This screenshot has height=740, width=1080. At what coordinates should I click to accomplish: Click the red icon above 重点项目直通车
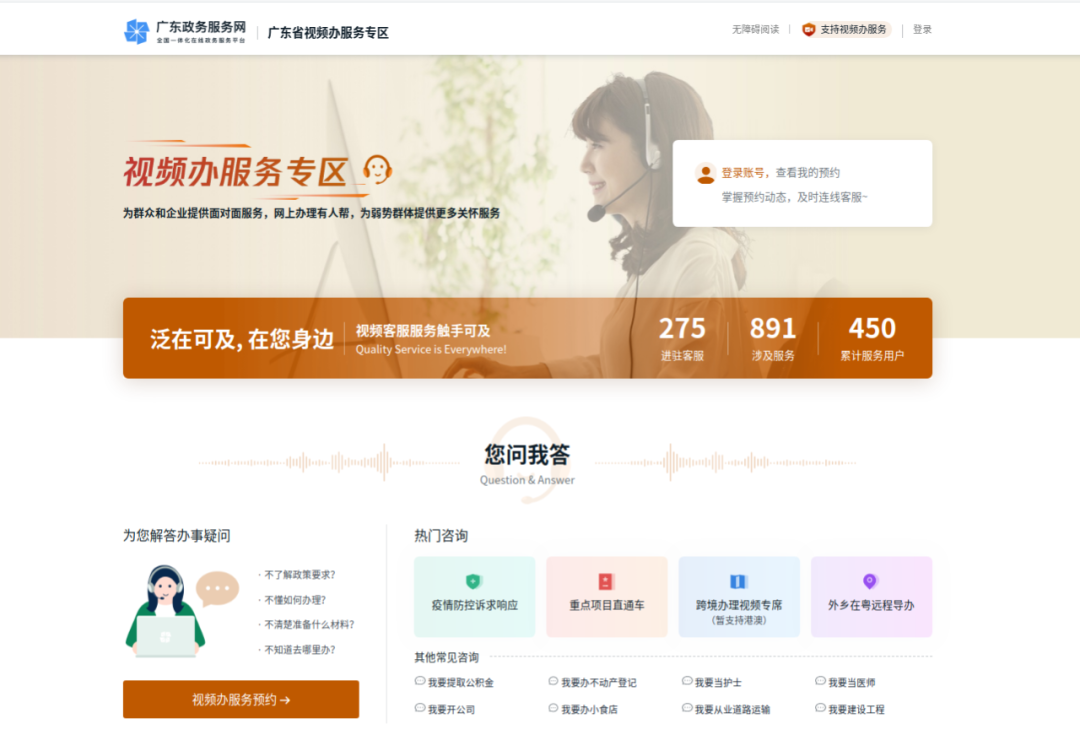coord(606,581)
